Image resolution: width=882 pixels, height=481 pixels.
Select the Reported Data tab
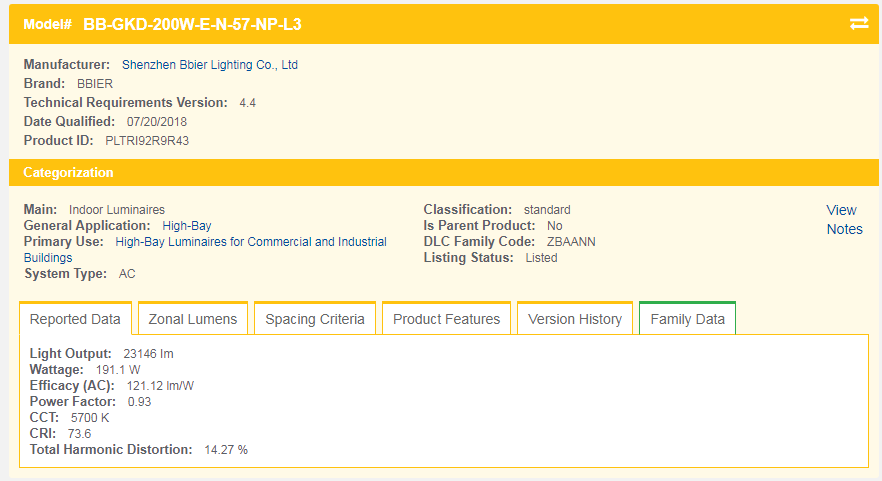pyautogui.click(x=75, y=319)
